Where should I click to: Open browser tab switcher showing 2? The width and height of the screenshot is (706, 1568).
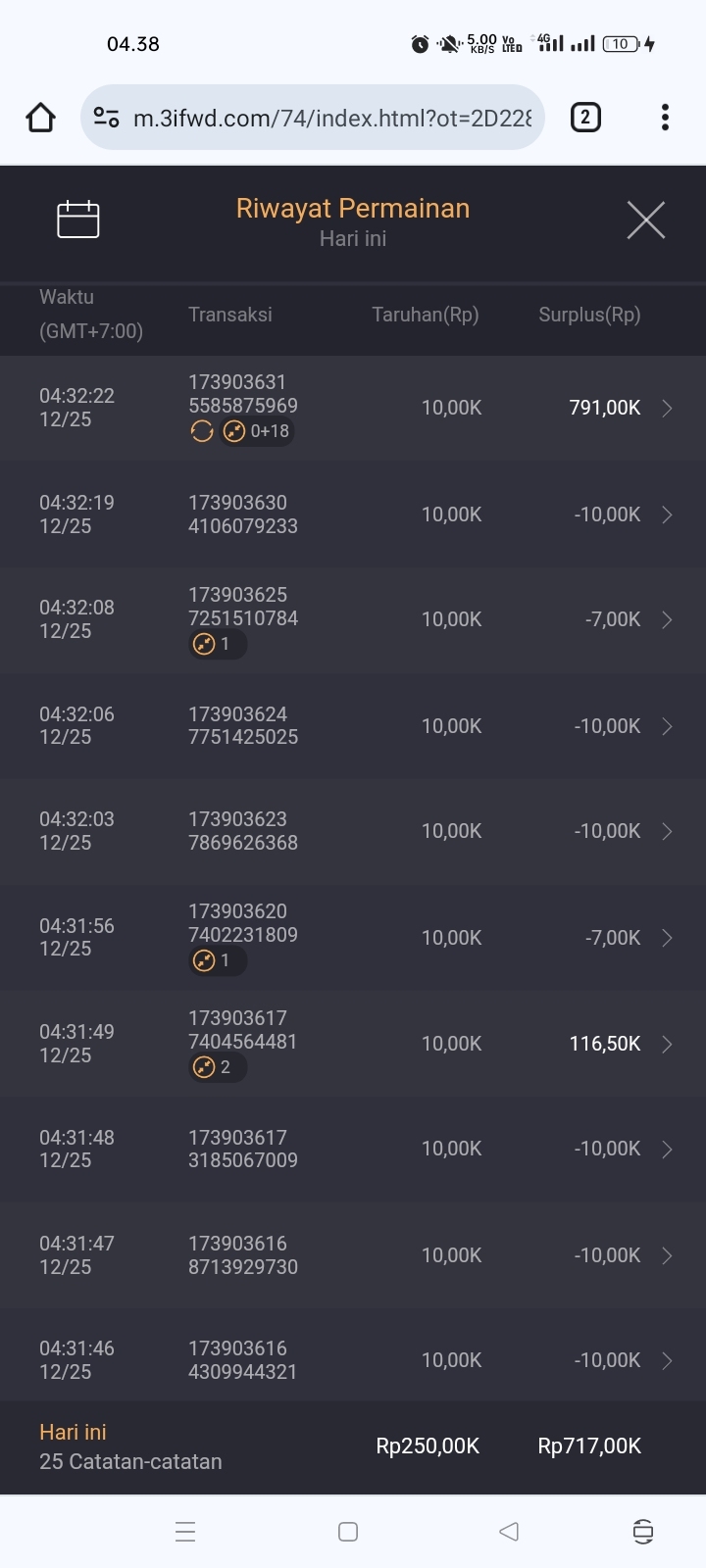(585, 118)
